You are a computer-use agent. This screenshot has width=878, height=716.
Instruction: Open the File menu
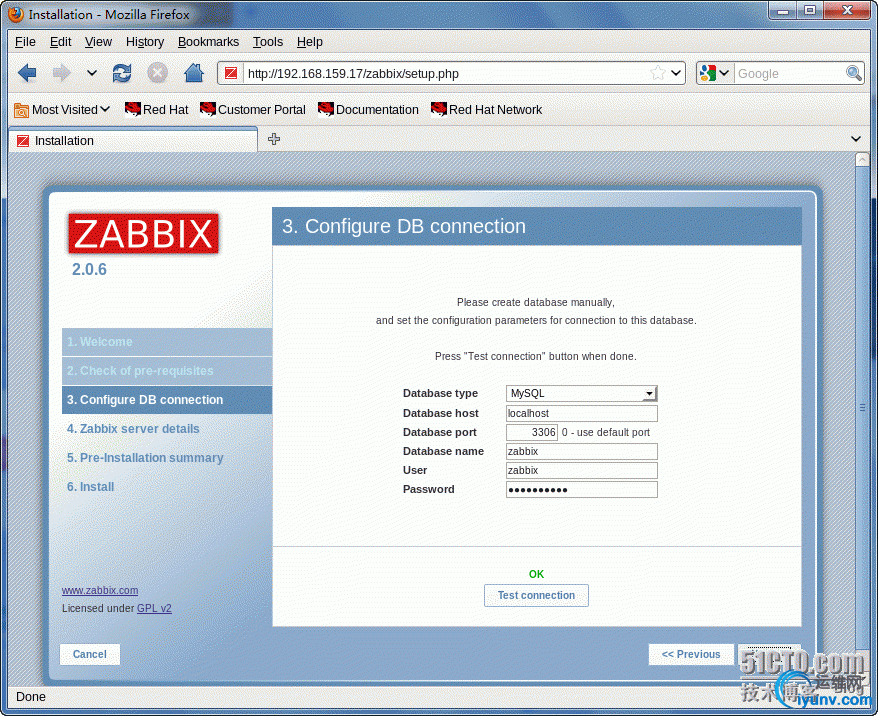click(25, 42)
